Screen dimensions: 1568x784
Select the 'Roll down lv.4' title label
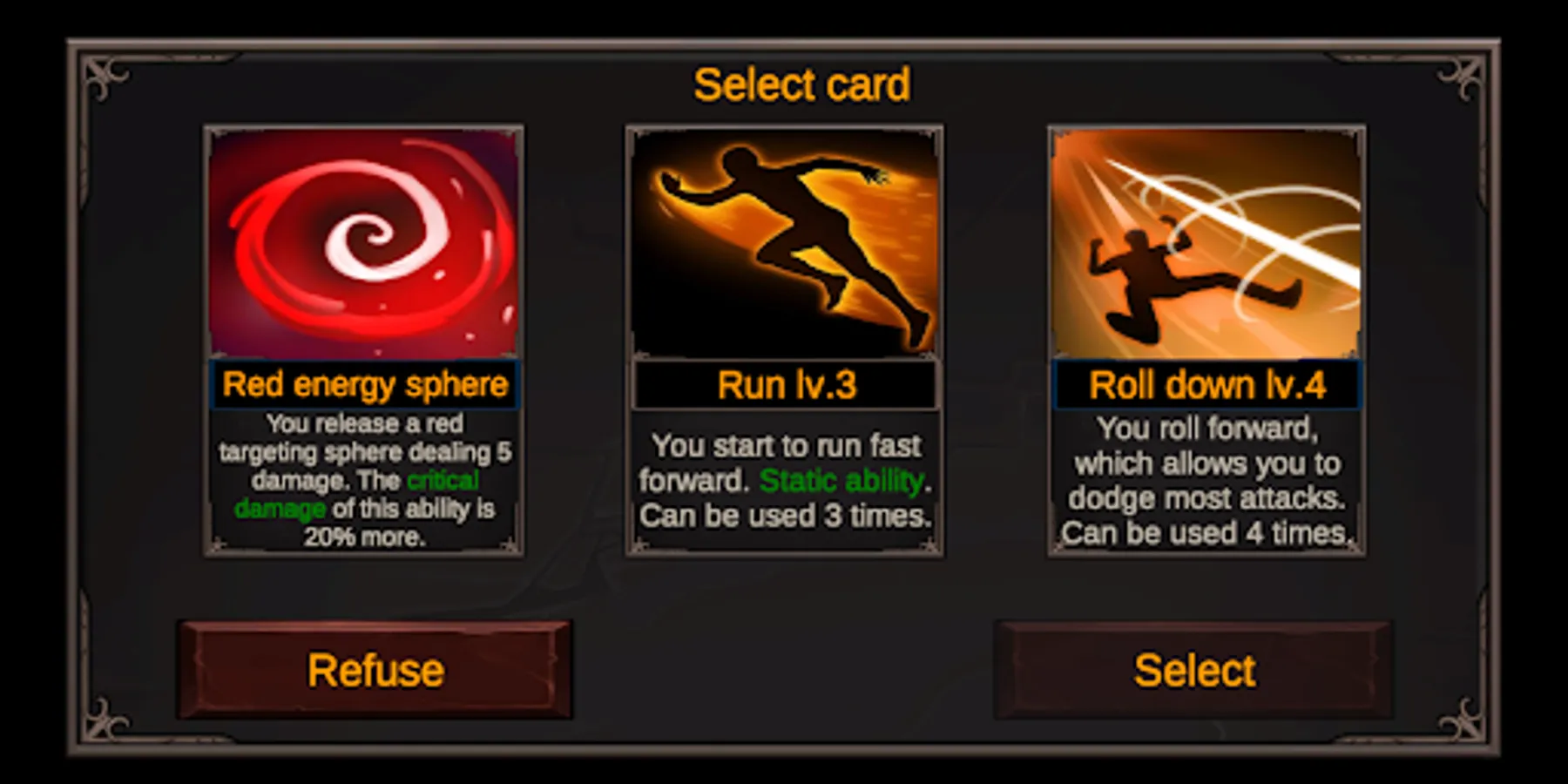click(1207, 385)
